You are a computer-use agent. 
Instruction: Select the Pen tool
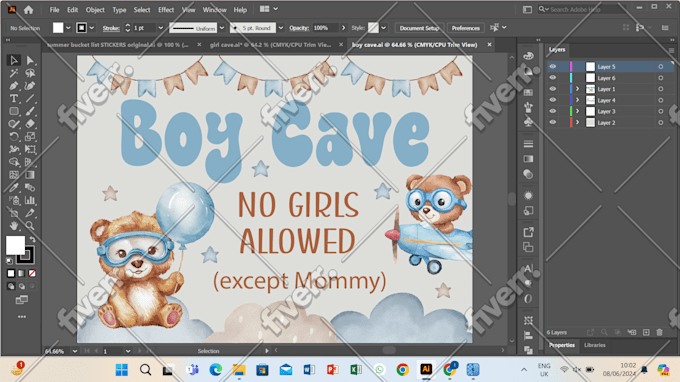13,86
